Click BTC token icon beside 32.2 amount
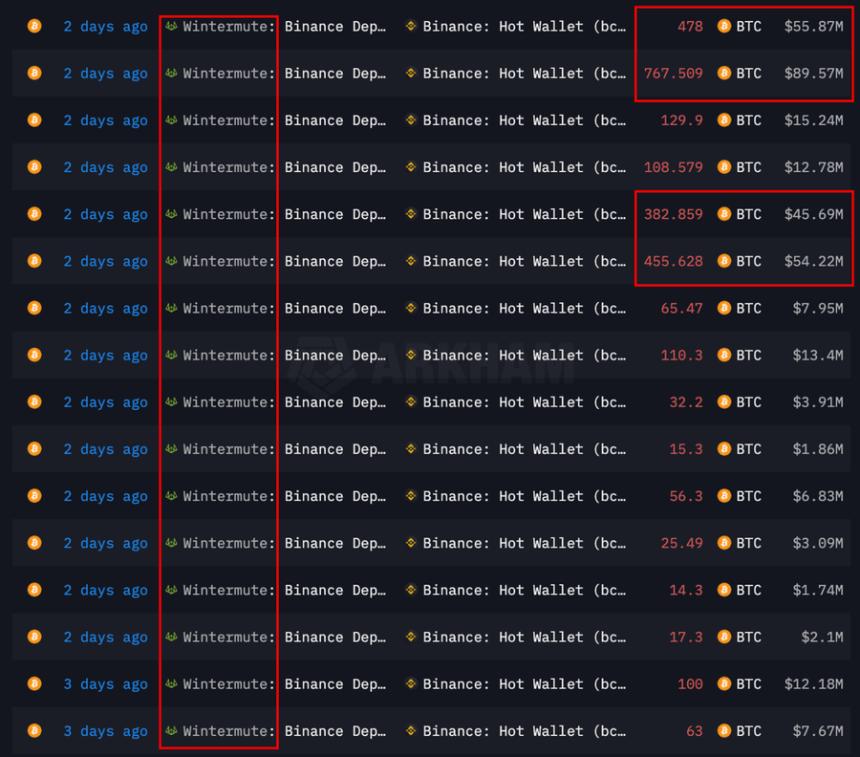860x757 pixels. point(724,402)
